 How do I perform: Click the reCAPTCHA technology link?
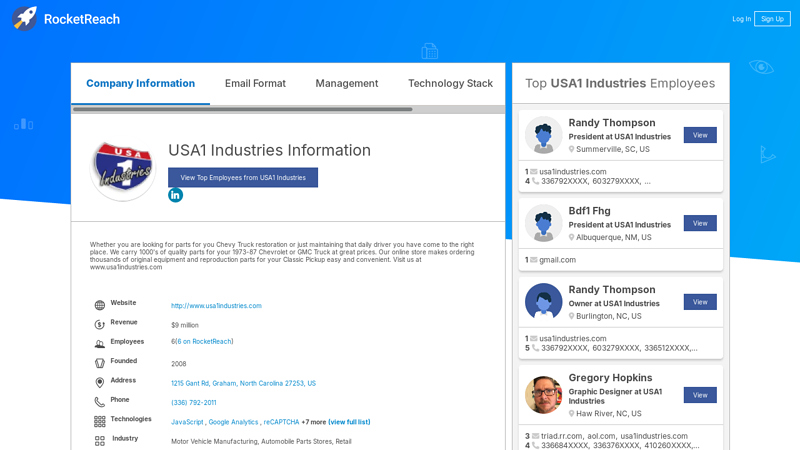(x=281, y=422)
